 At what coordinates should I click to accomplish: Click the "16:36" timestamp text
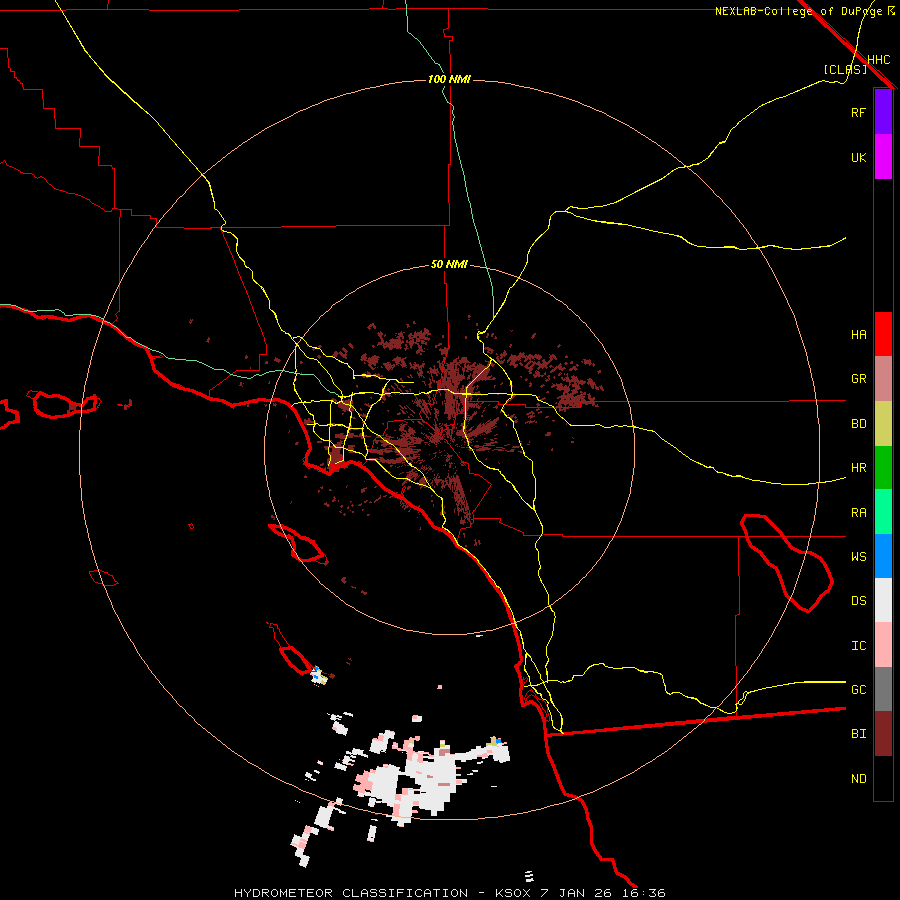(643, 893)
